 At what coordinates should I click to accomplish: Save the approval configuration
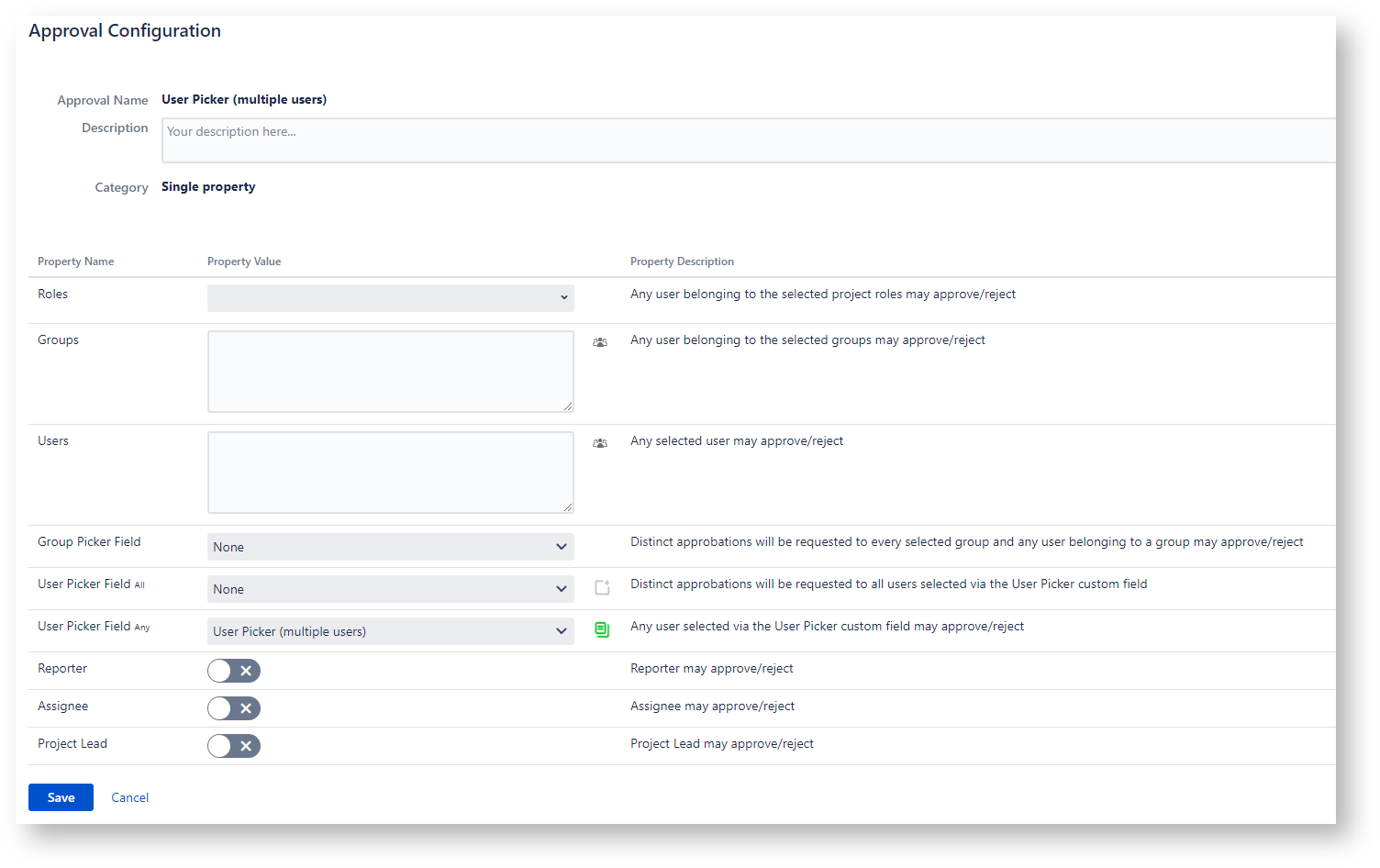click(61, 797)
